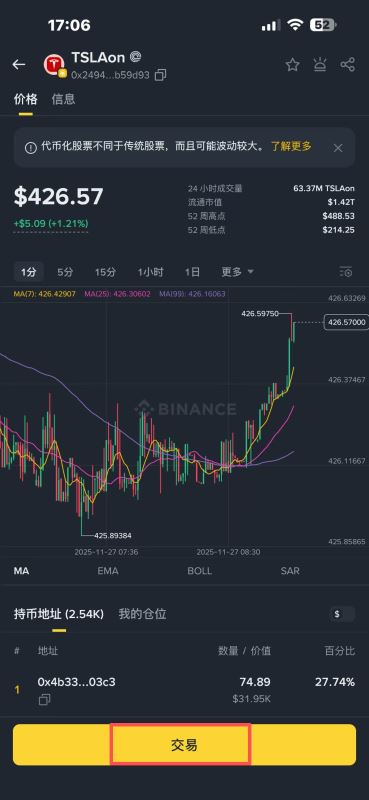This screenshot has width=369, height=800.
Task: Open the 了解更多 link
Action: pos(291,146)
